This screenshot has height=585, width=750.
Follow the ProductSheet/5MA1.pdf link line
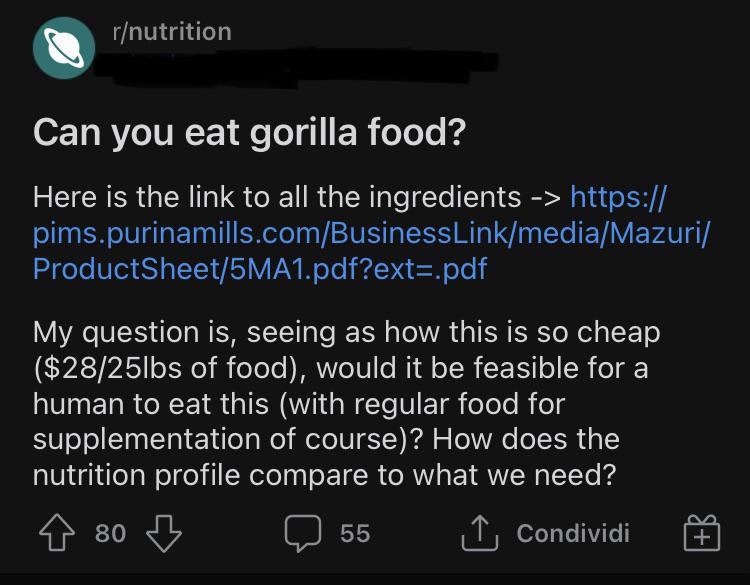(260, 270)
